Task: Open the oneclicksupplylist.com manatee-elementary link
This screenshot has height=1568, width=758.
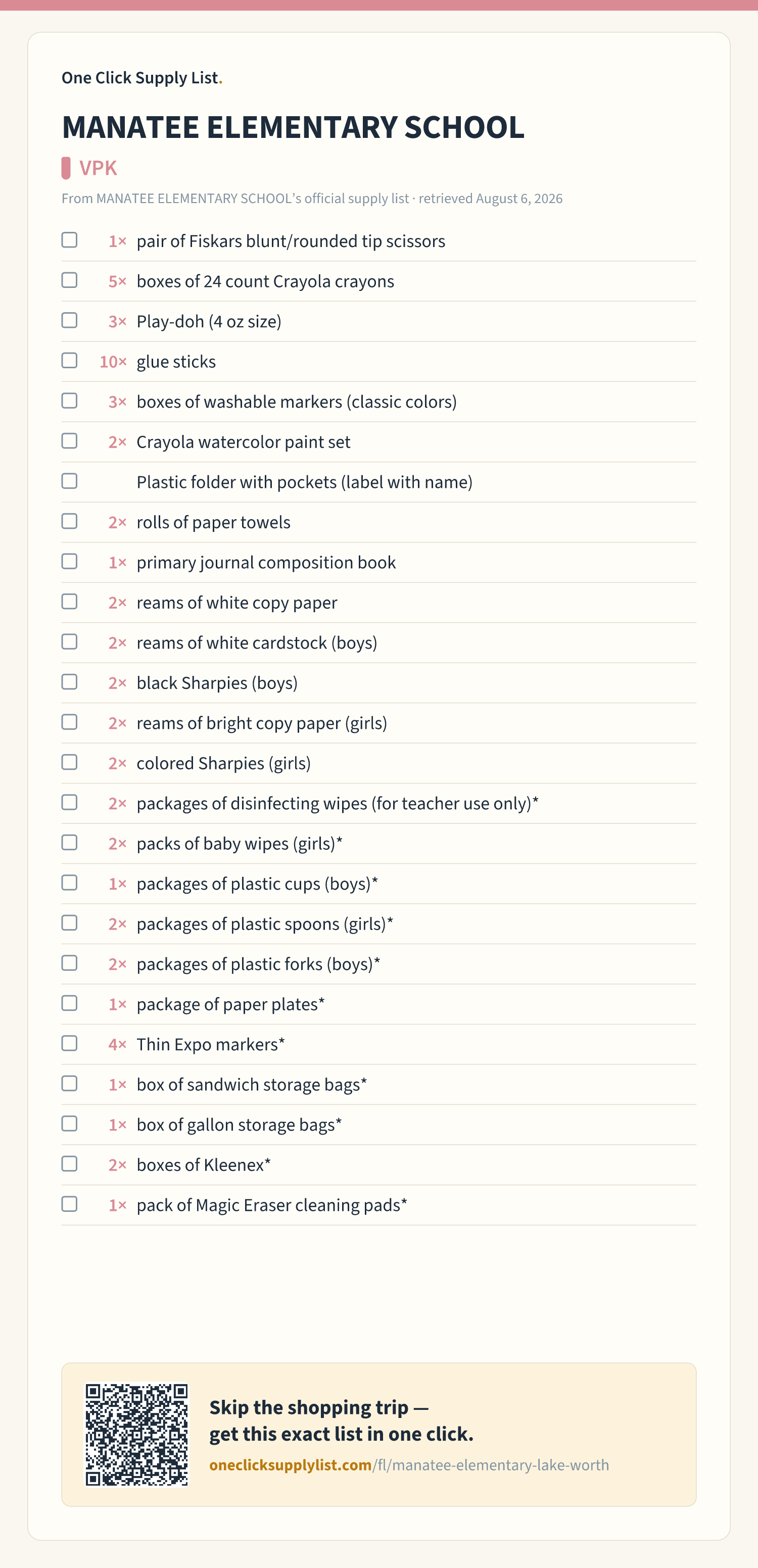Action: (x=409, y=1465)
